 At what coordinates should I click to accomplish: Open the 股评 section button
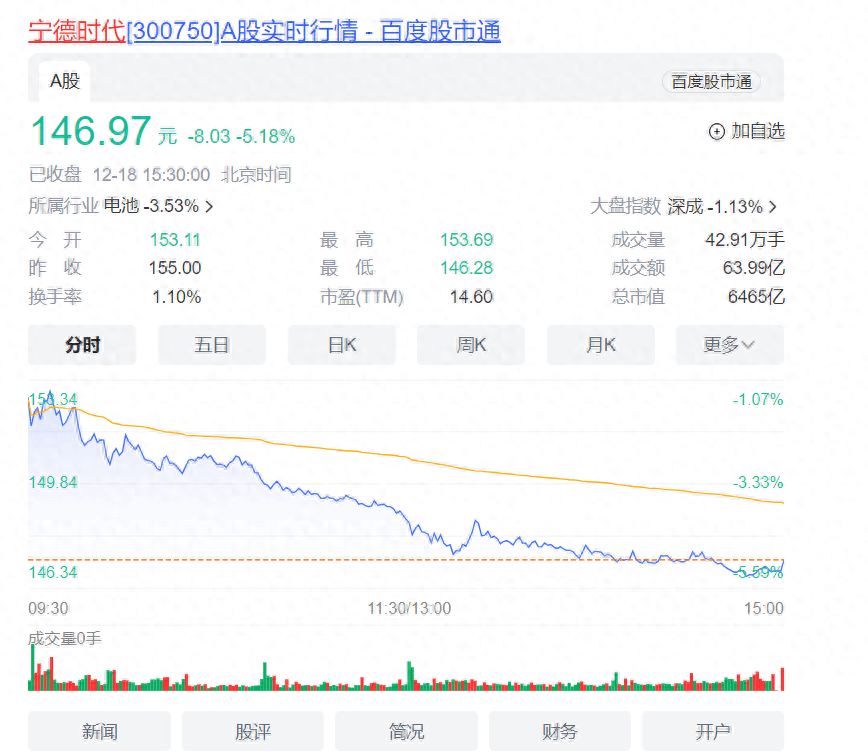[253, 732]
